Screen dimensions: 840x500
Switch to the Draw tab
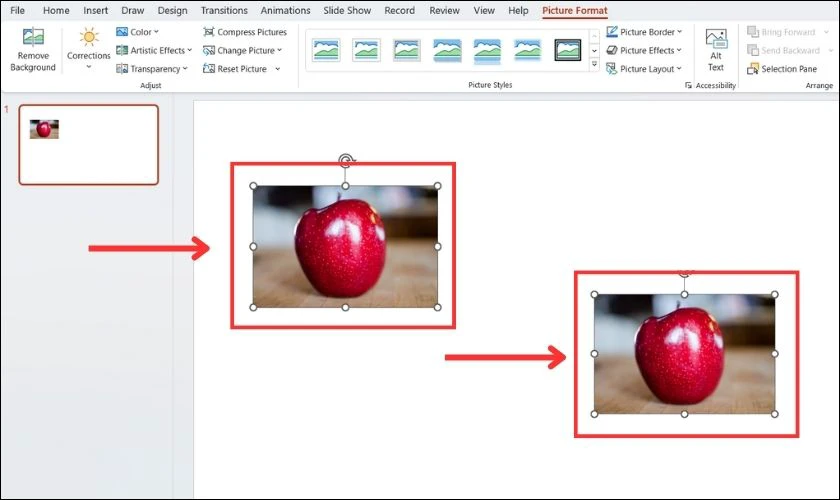coord(132,10)
